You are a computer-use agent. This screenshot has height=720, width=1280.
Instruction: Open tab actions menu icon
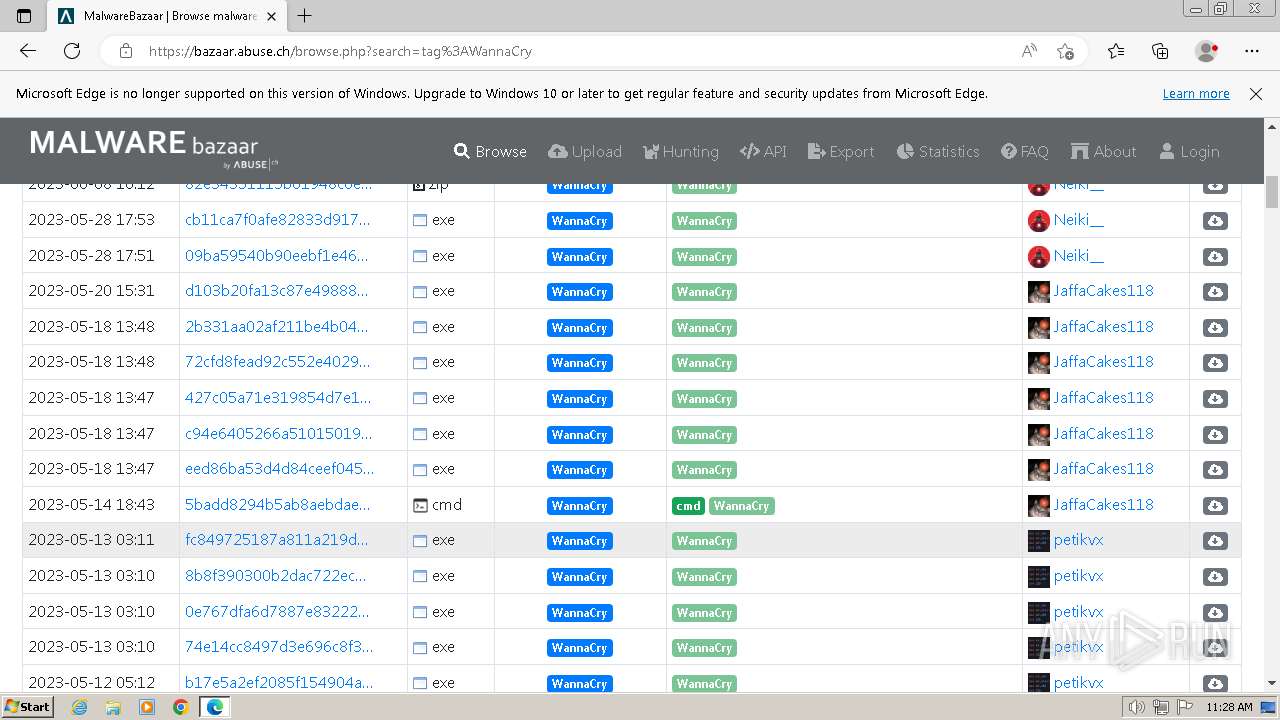(x=24, y=16)
